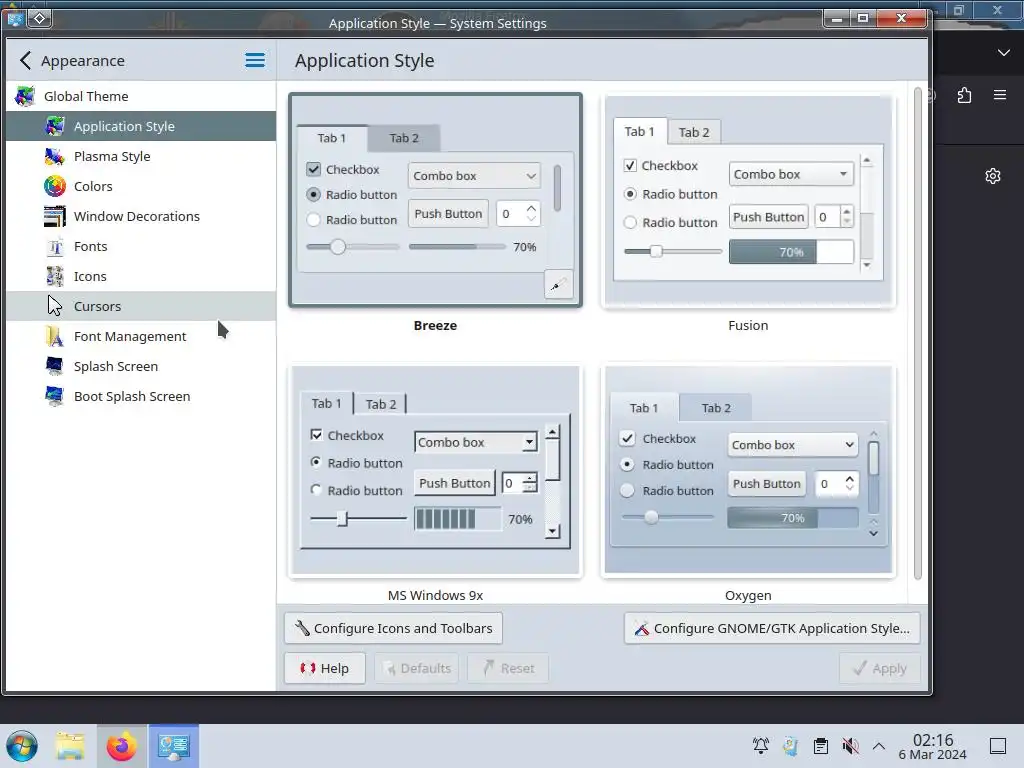
Task: Click the notifications bell tray icon
Action: (761, 746)
